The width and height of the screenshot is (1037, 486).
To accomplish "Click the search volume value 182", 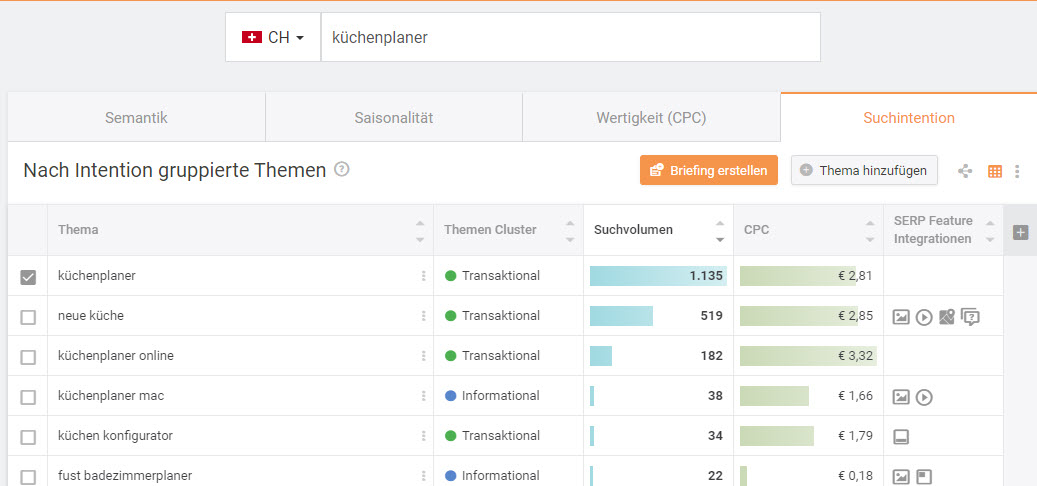I will (x=712, y=356).
